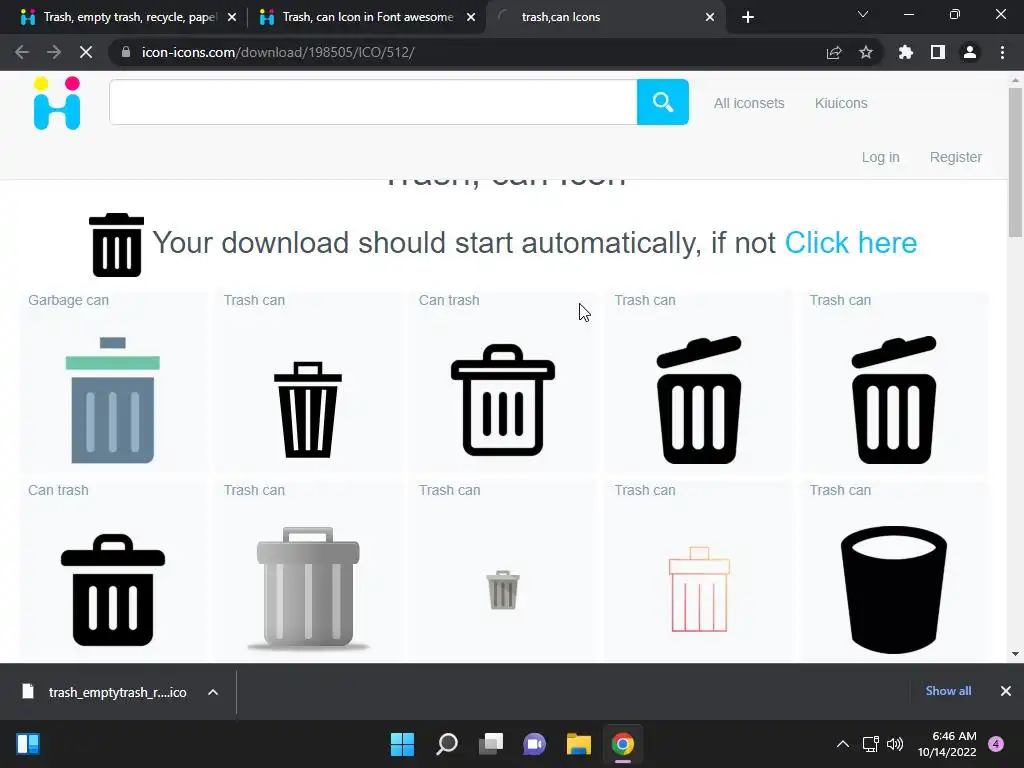Open the Extensions puzzle icon
The image size is (1024, 768).
[x=906, y=52]
